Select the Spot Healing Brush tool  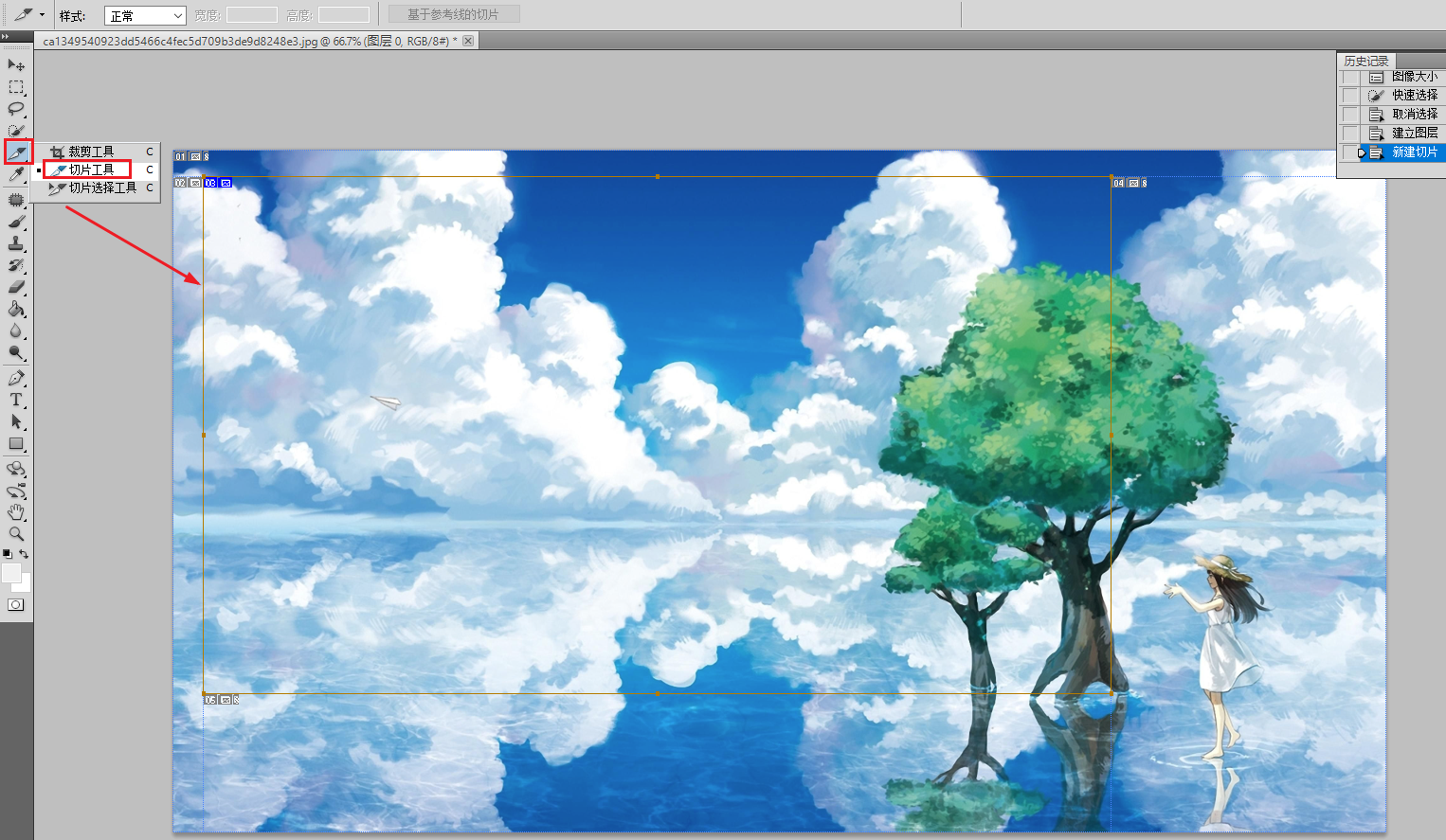point(16,200)
